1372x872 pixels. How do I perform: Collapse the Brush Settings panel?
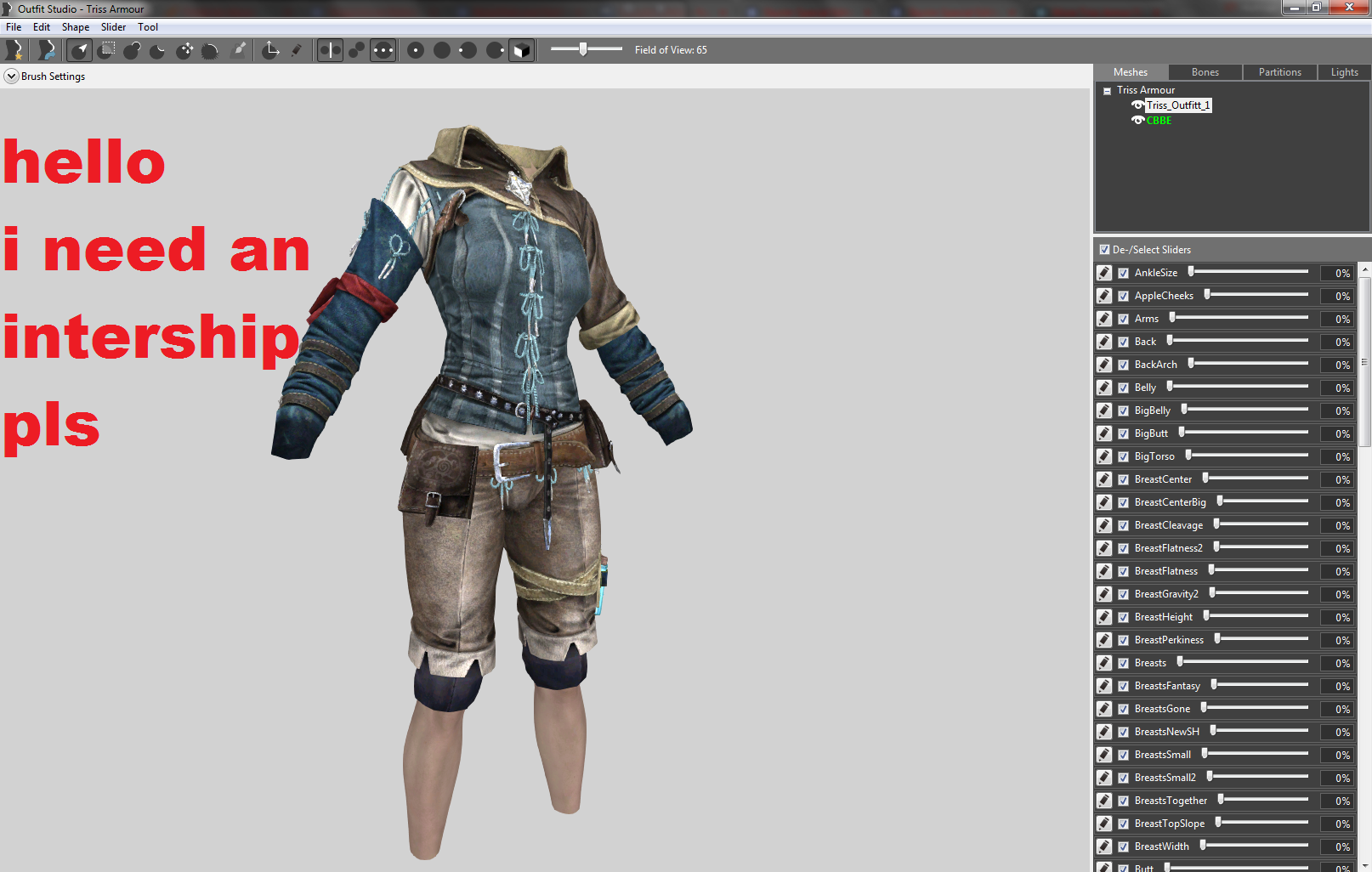click(11, 76)
